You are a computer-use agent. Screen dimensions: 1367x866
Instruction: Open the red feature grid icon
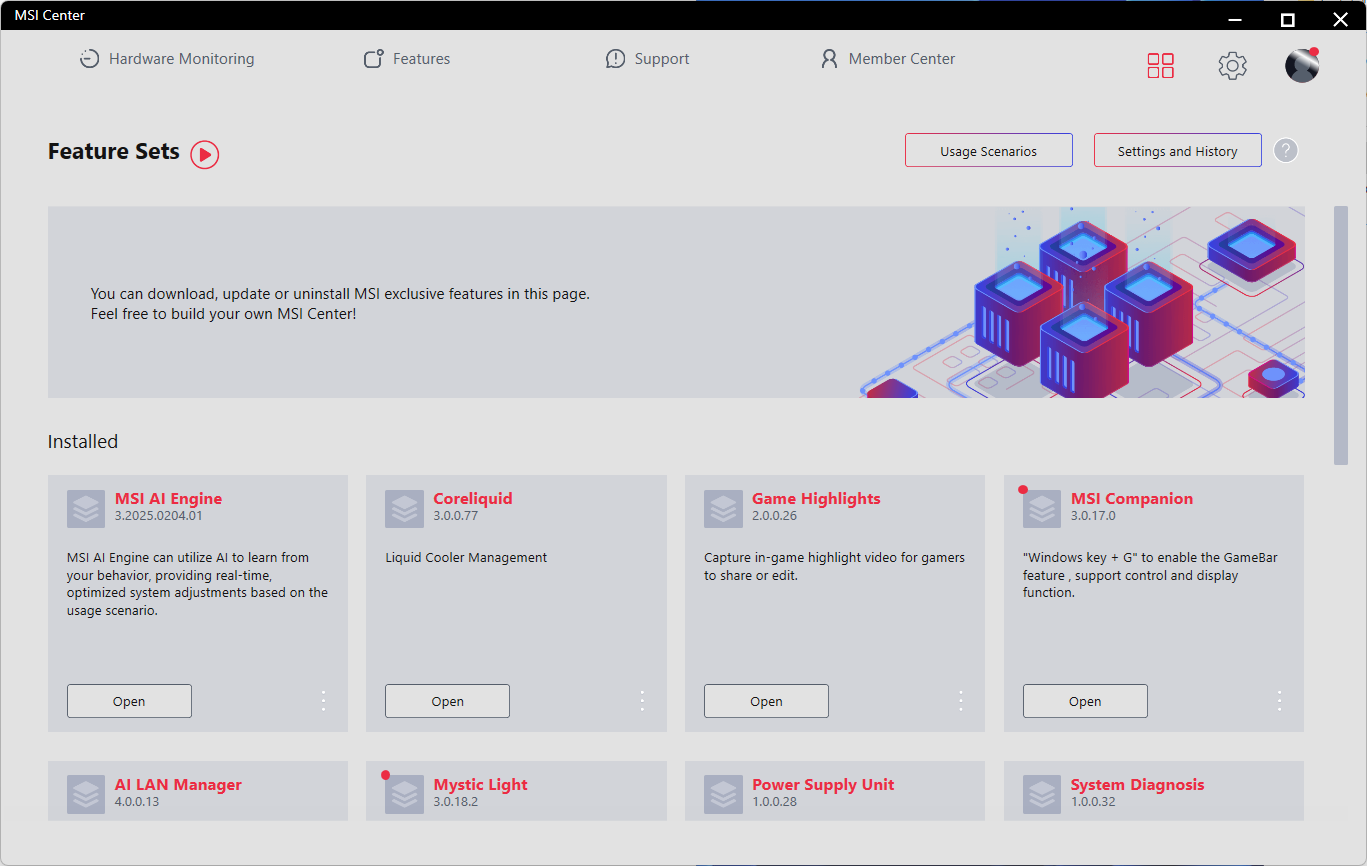1161,66
